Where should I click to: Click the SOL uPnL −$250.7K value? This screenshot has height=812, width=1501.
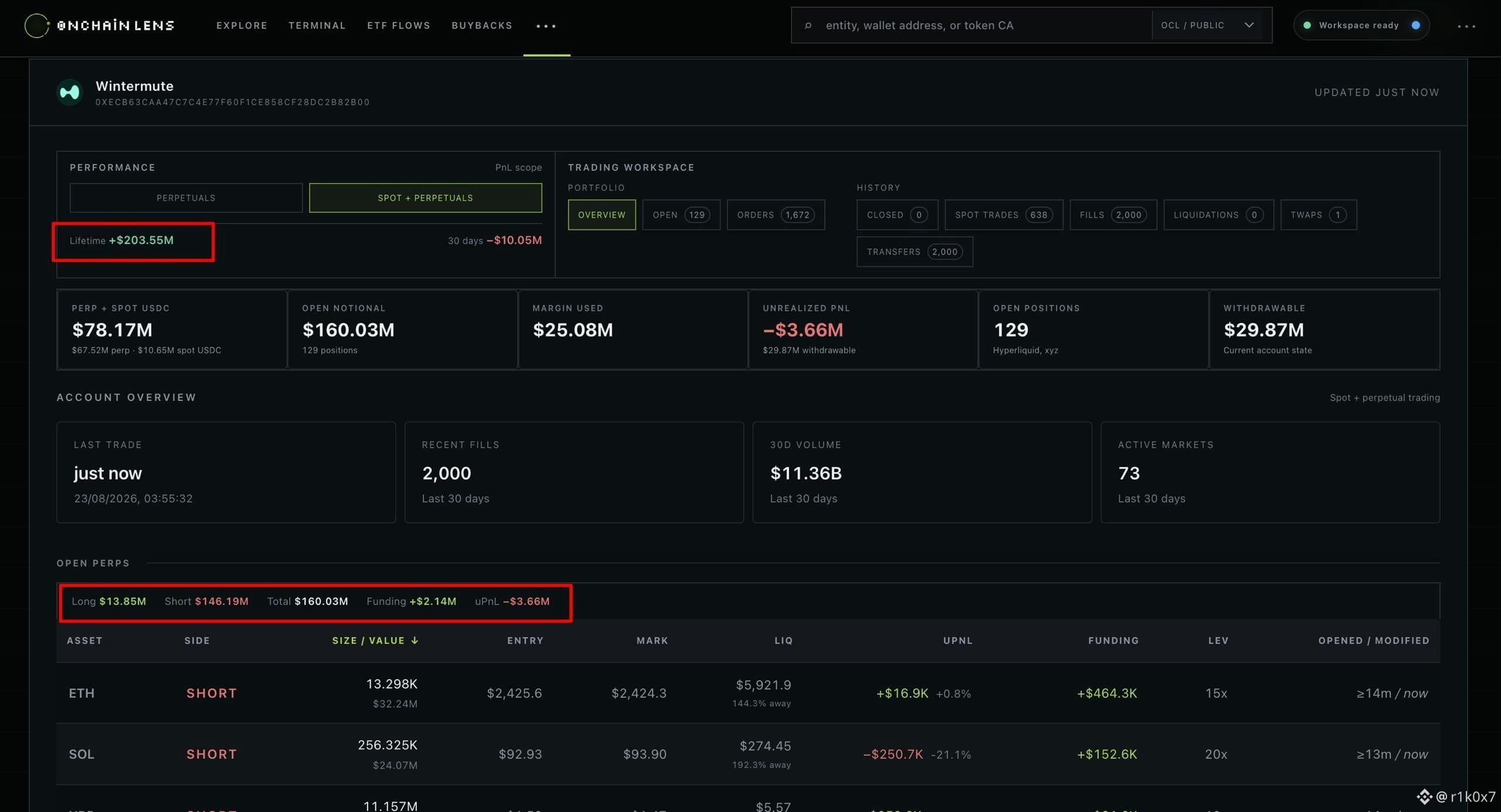[x=893, y=754]
